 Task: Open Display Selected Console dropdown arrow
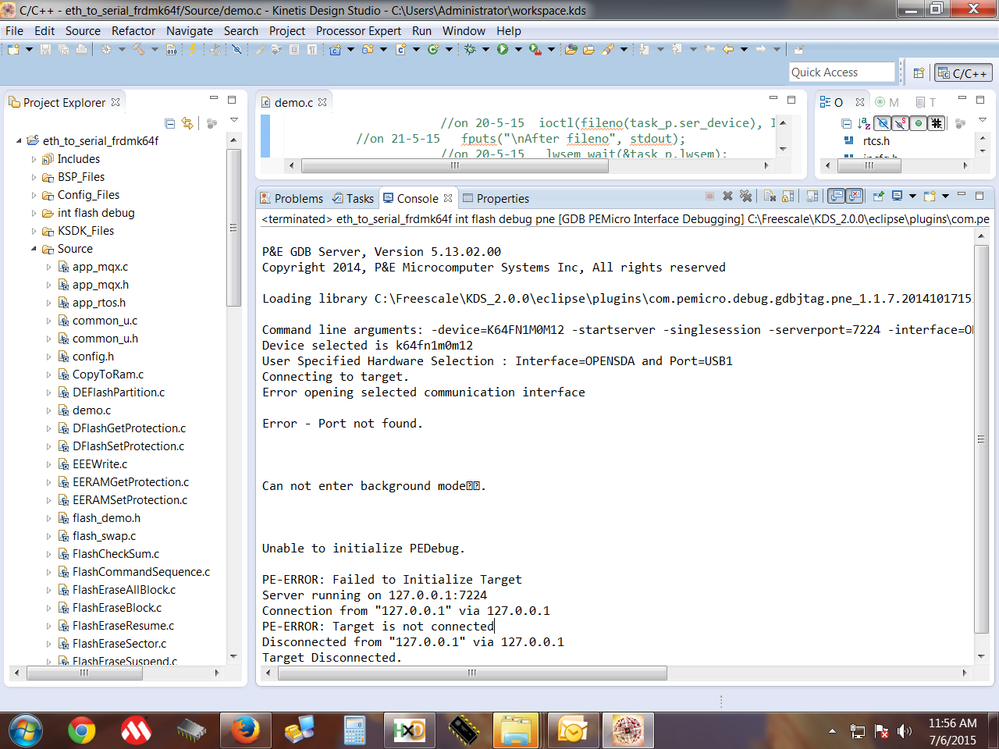pos(912,197)
